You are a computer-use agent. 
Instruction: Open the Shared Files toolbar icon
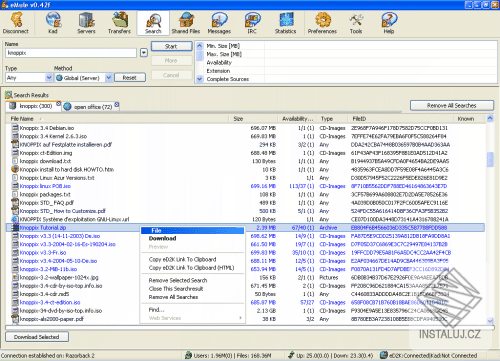186,23
